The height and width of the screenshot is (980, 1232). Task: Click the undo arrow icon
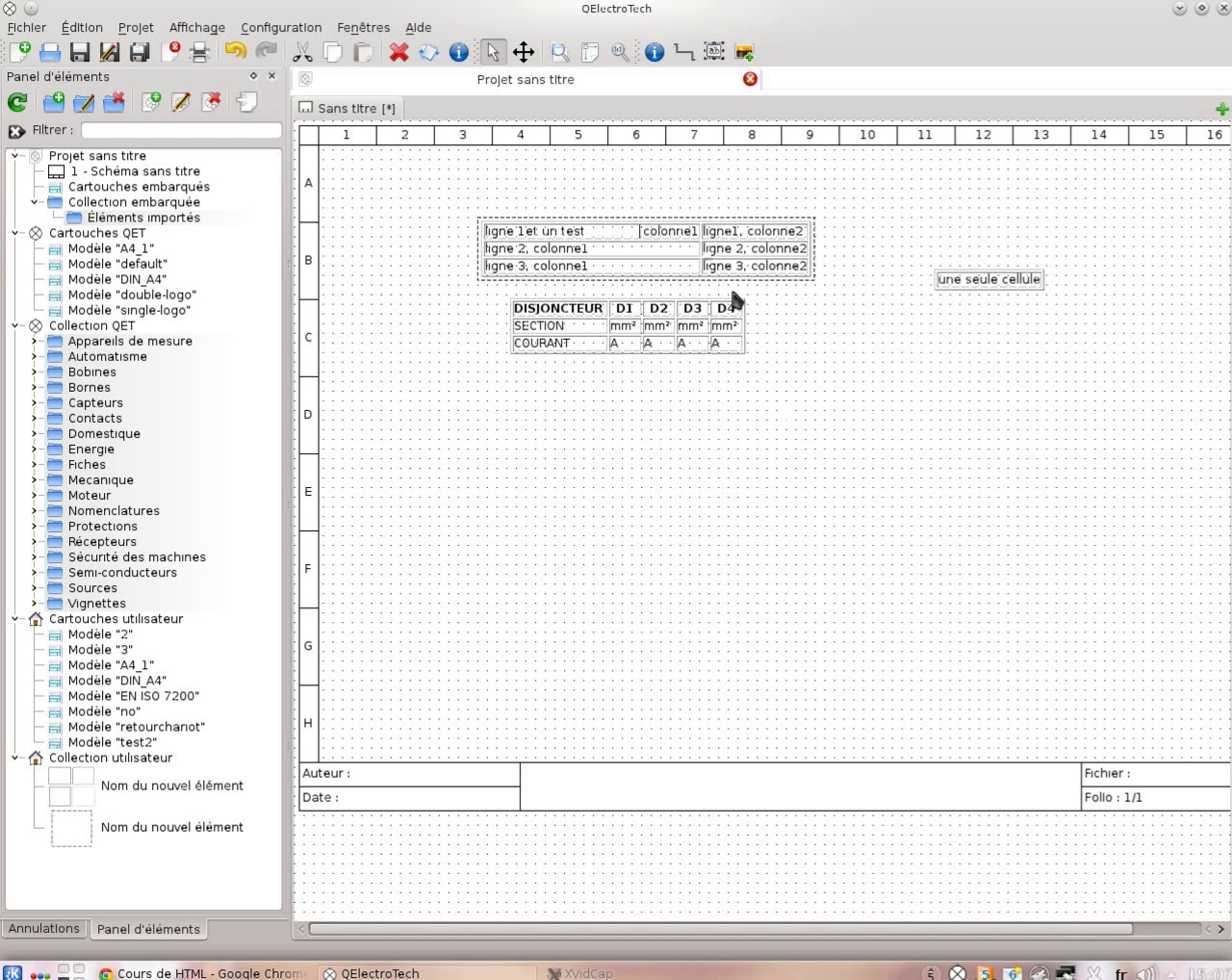point(235,51)
